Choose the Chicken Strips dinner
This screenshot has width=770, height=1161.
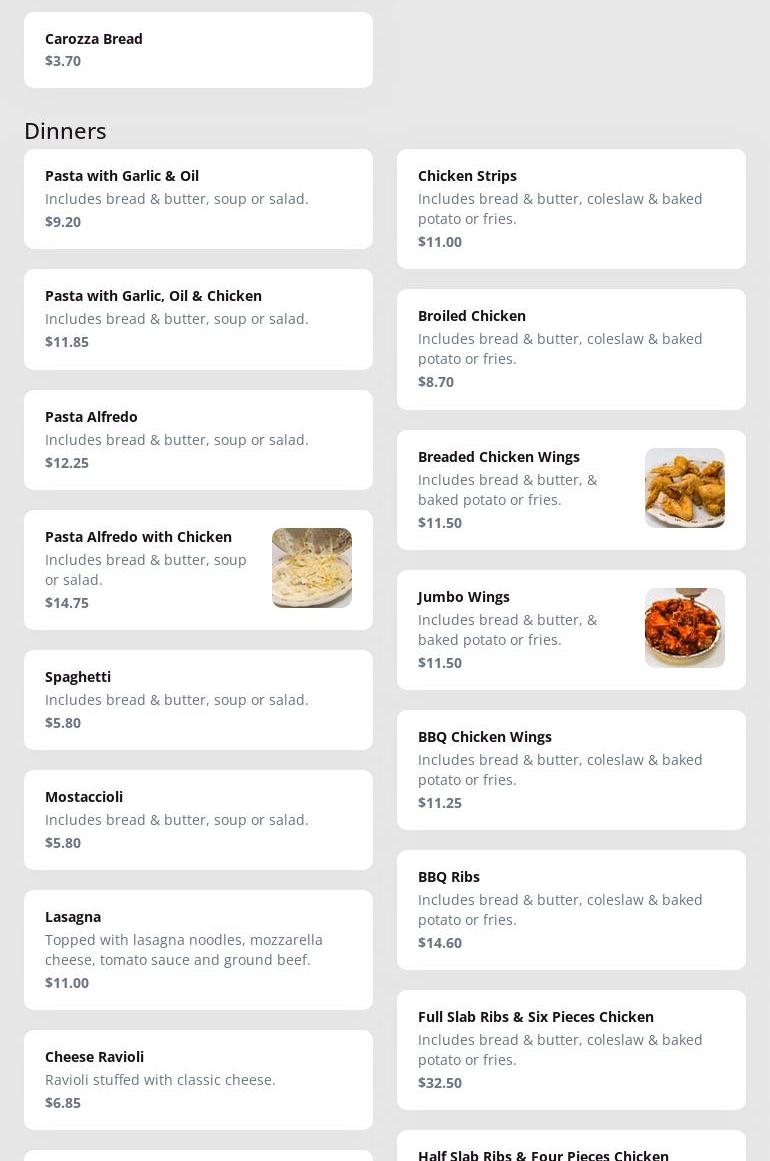tap(572, 209)
